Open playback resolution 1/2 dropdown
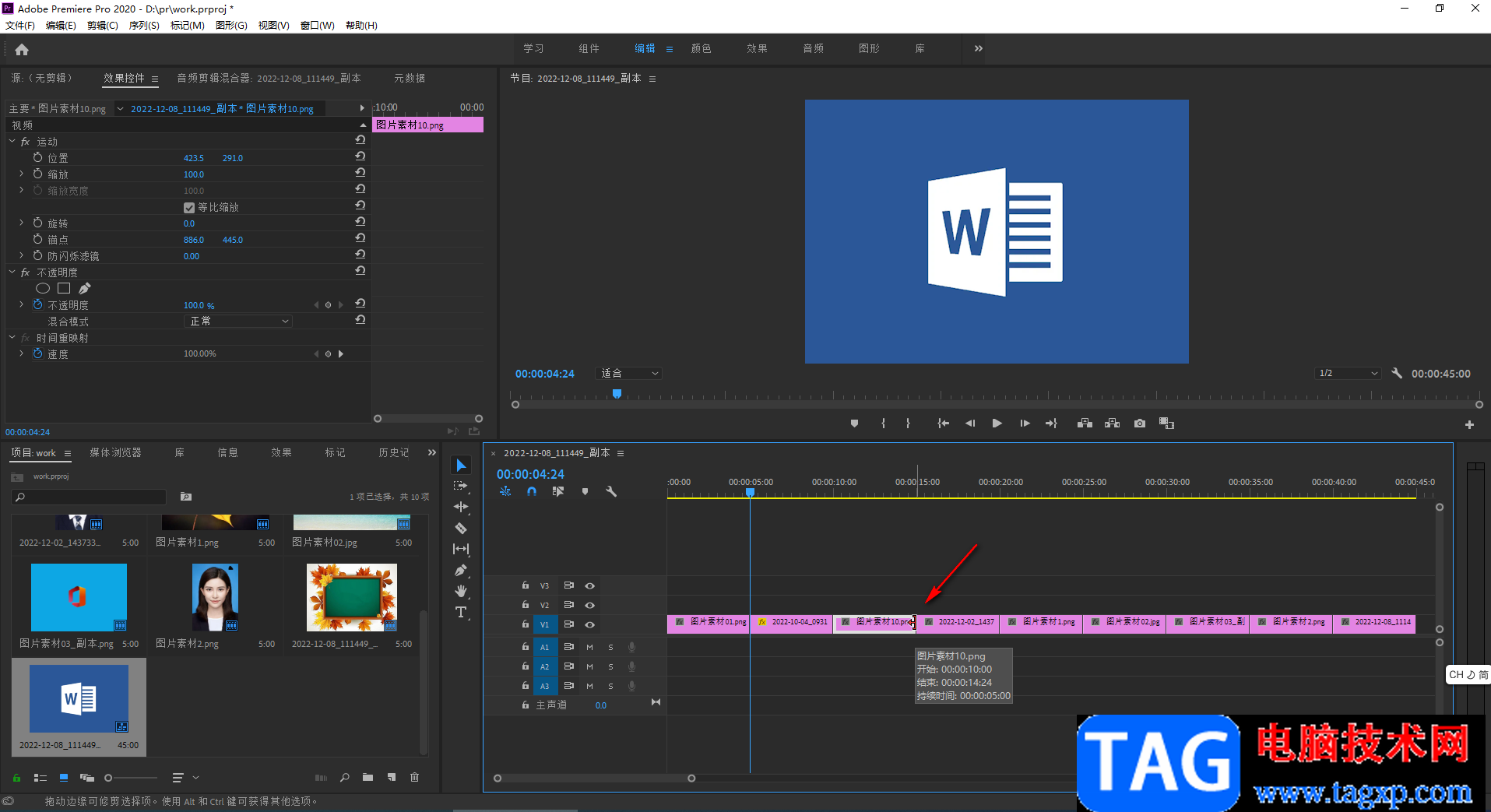The width and height of the screenshot is (1491, 812). (1349, 373)
